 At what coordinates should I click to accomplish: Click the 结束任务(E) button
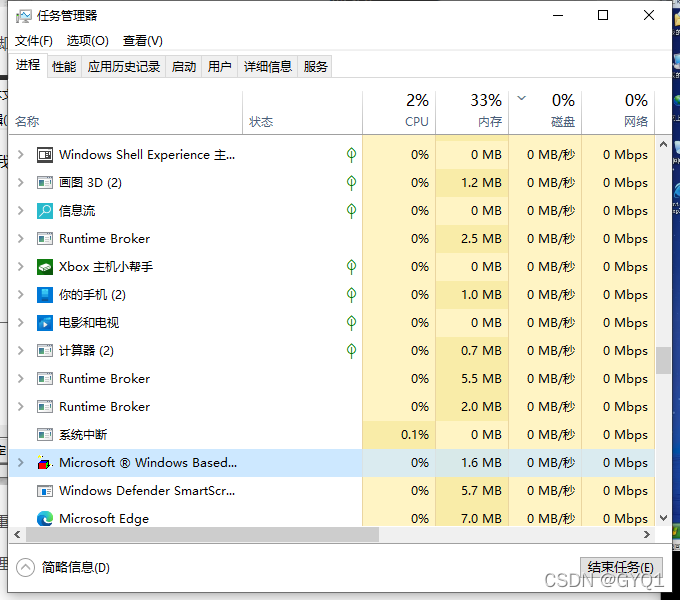(621, 567)
